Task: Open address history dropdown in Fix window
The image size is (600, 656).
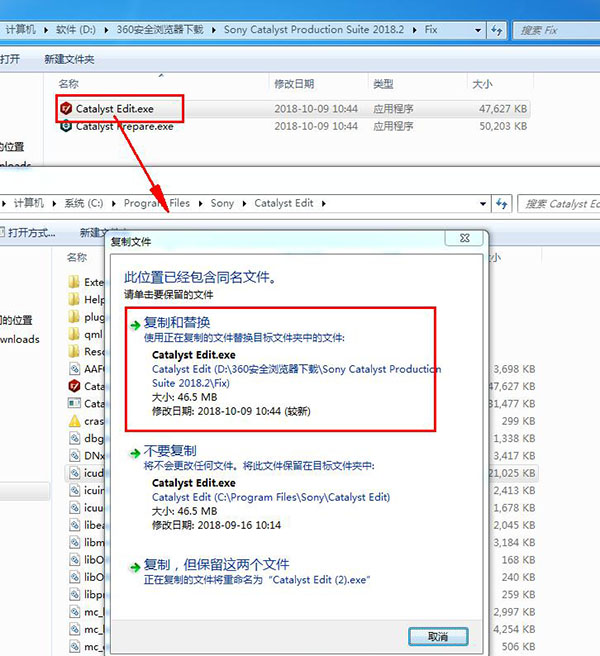Action: [478, 30]
